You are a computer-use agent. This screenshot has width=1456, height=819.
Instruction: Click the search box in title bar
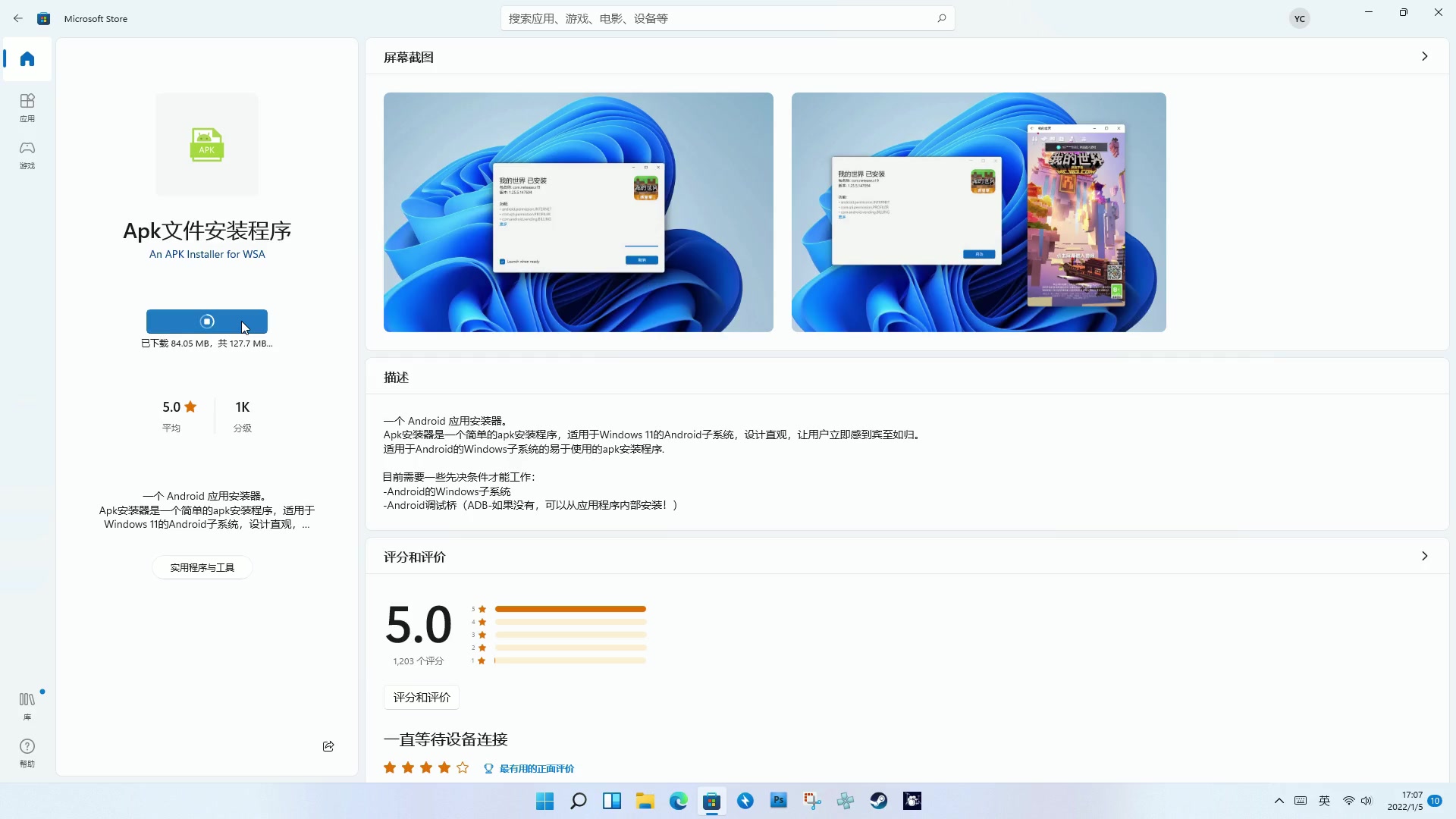(x=727, y=18)
